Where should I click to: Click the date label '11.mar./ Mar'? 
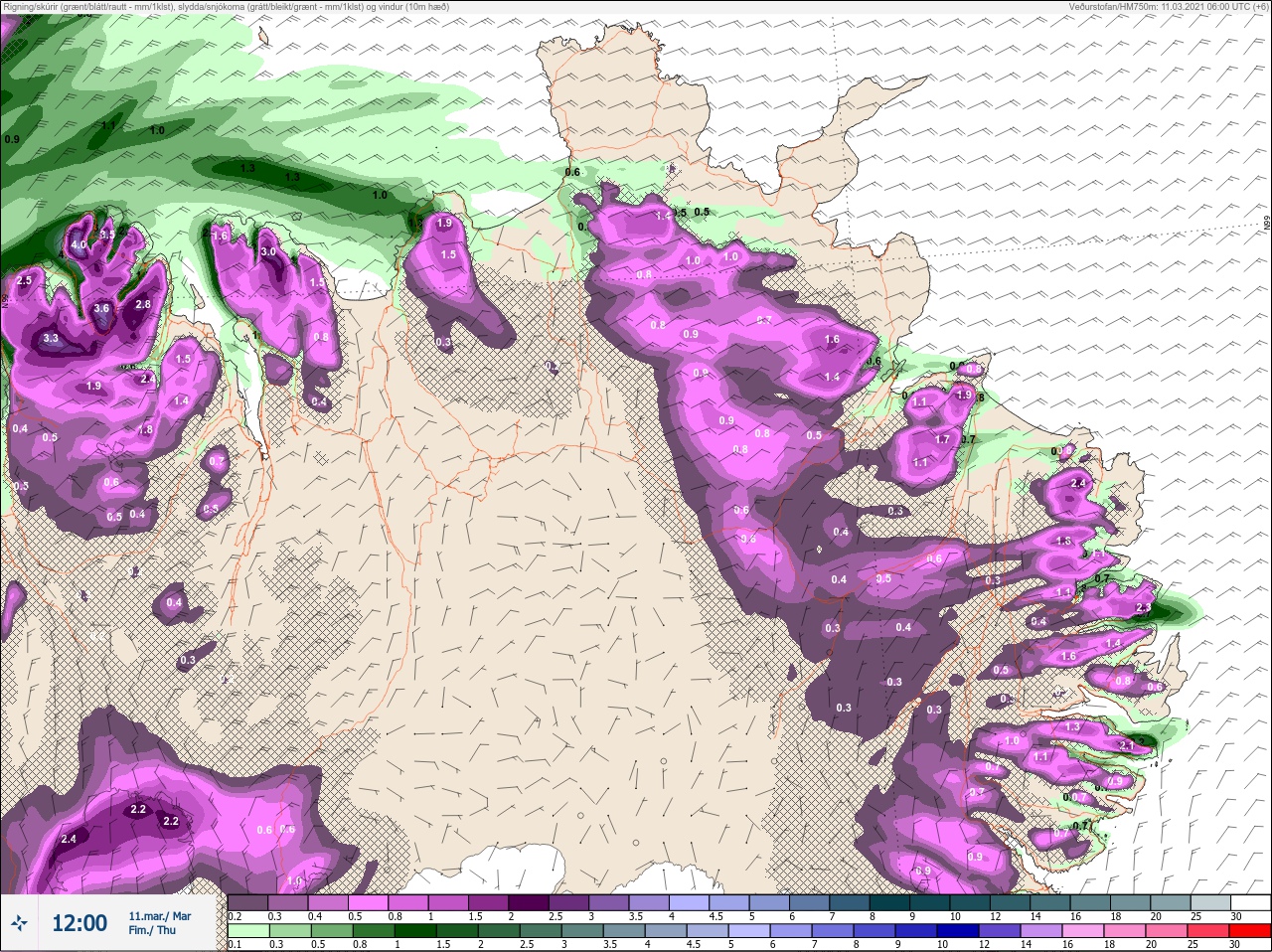click(160, 916)
